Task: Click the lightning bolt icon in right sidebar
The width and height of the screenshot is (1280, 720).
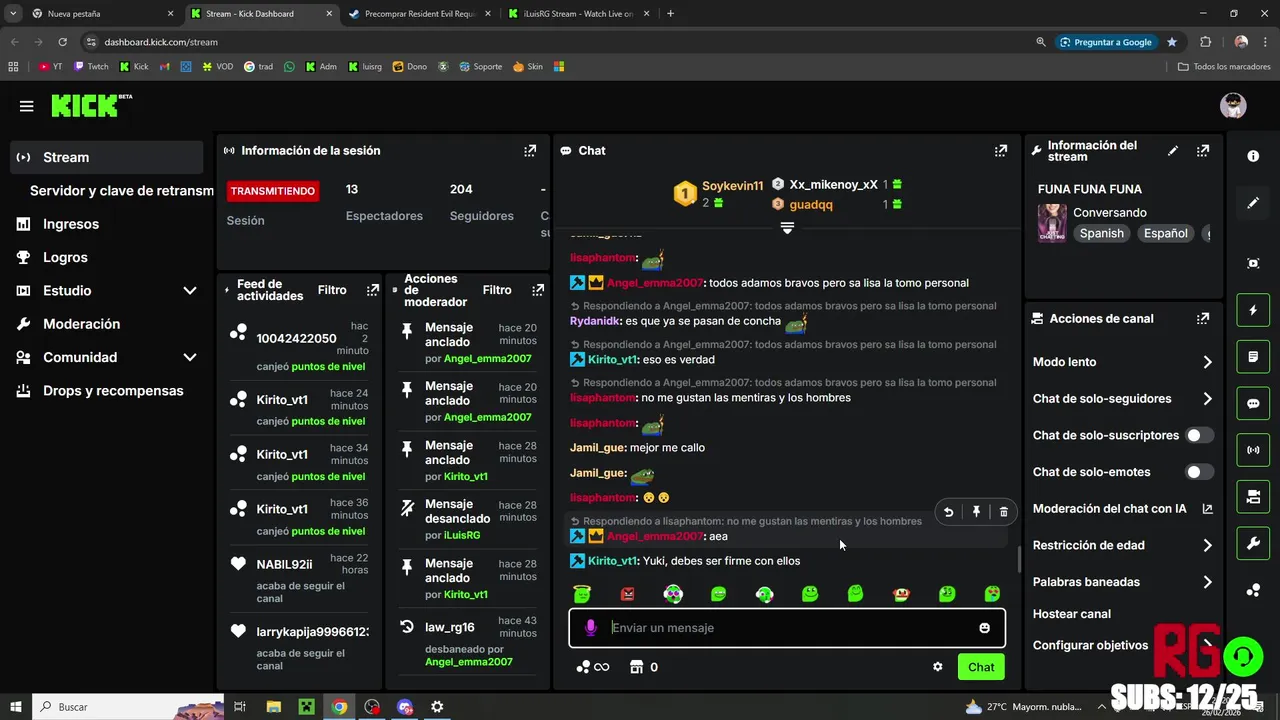Action: point(1253,310)
